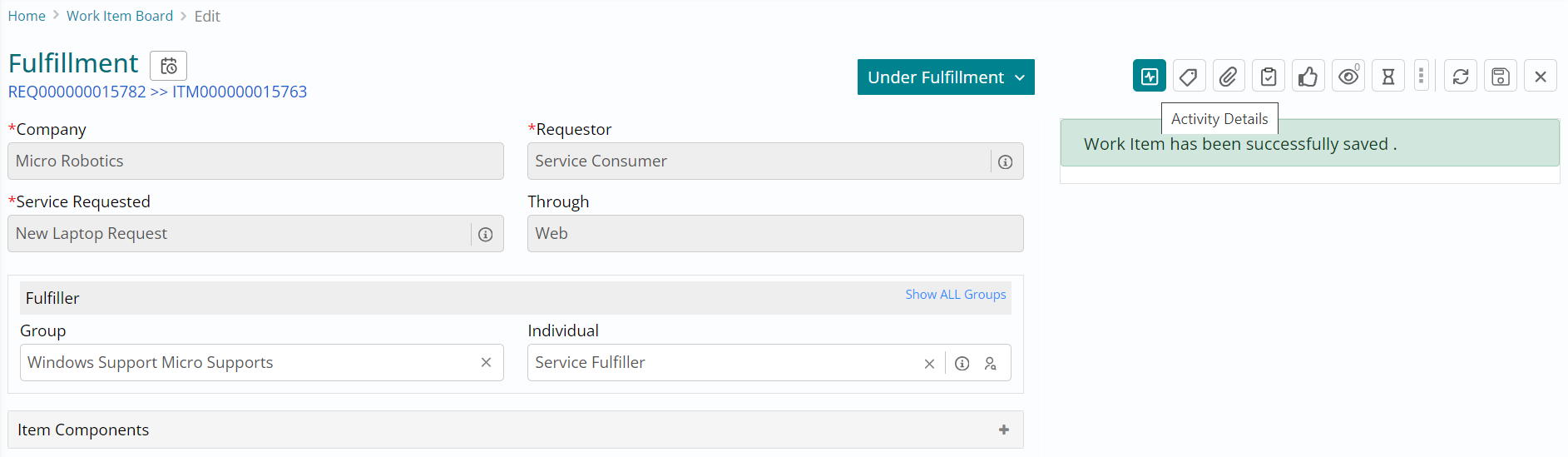The width and height of the screenshot is (1568, 457).
Task: Click the calendar clock icon beside Fulfillment
Action: [169, 66]
